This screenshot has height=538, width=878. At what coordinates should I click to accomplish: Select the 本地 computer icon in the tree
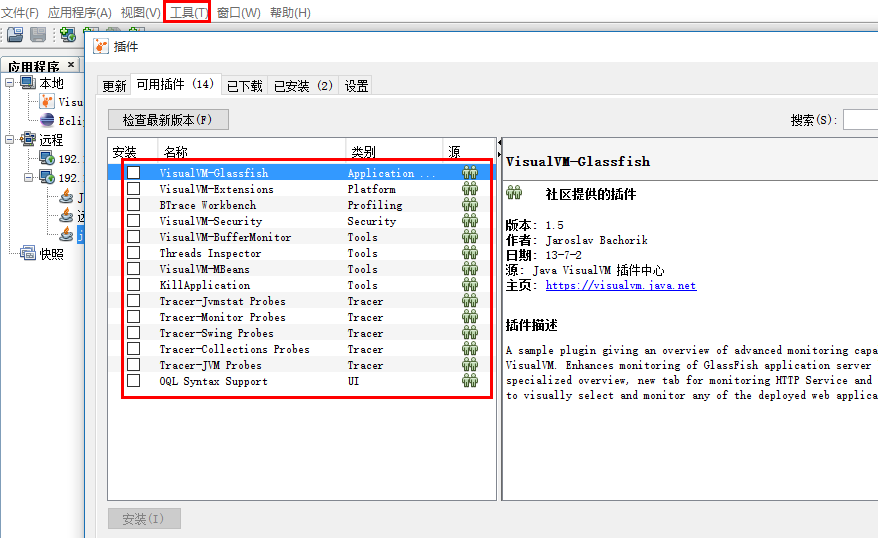click(x=28, y=83)
